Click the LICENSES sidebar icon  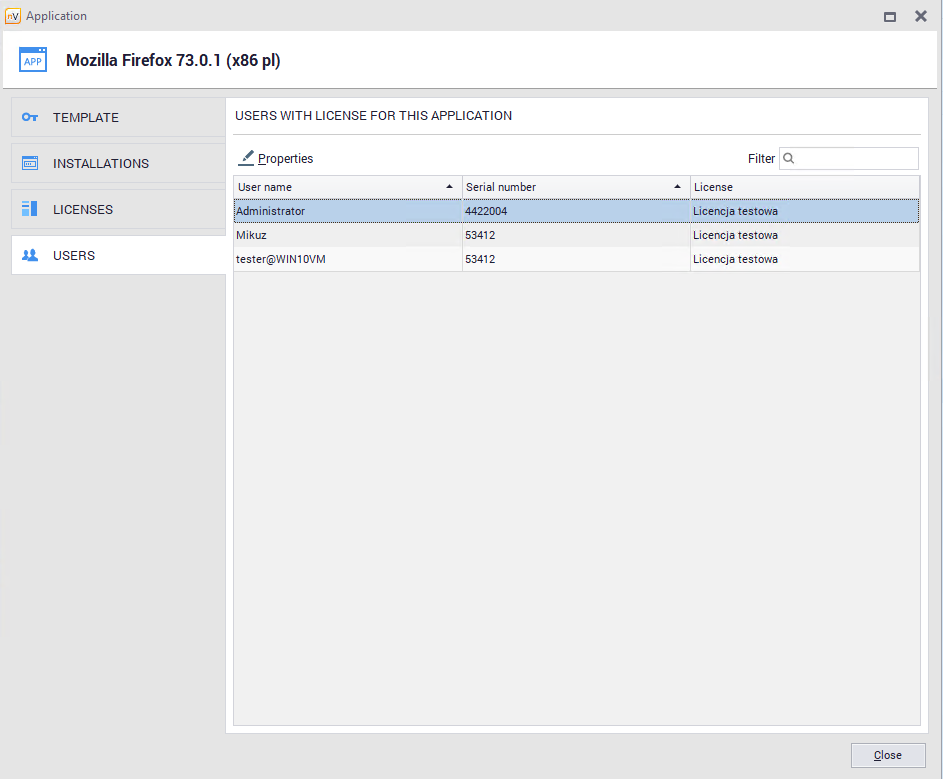click(x=30, y=209)
